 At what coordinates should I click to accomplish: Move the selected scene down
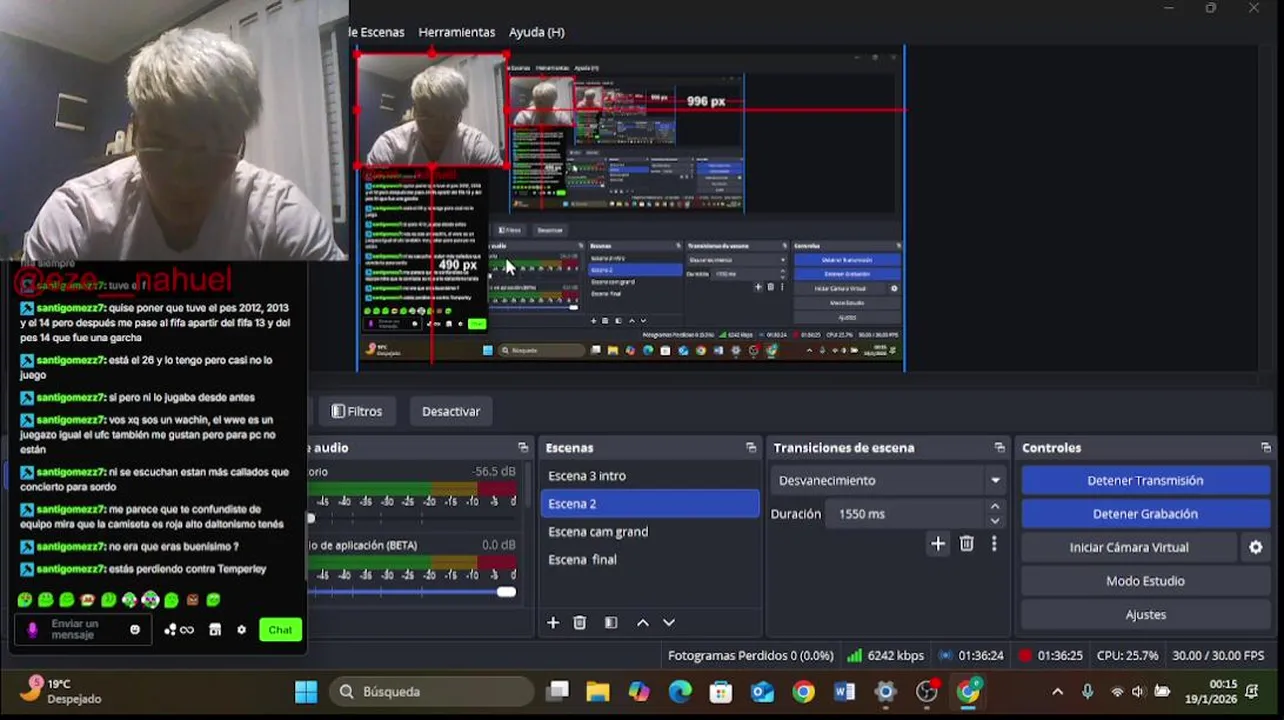(669, 622)
